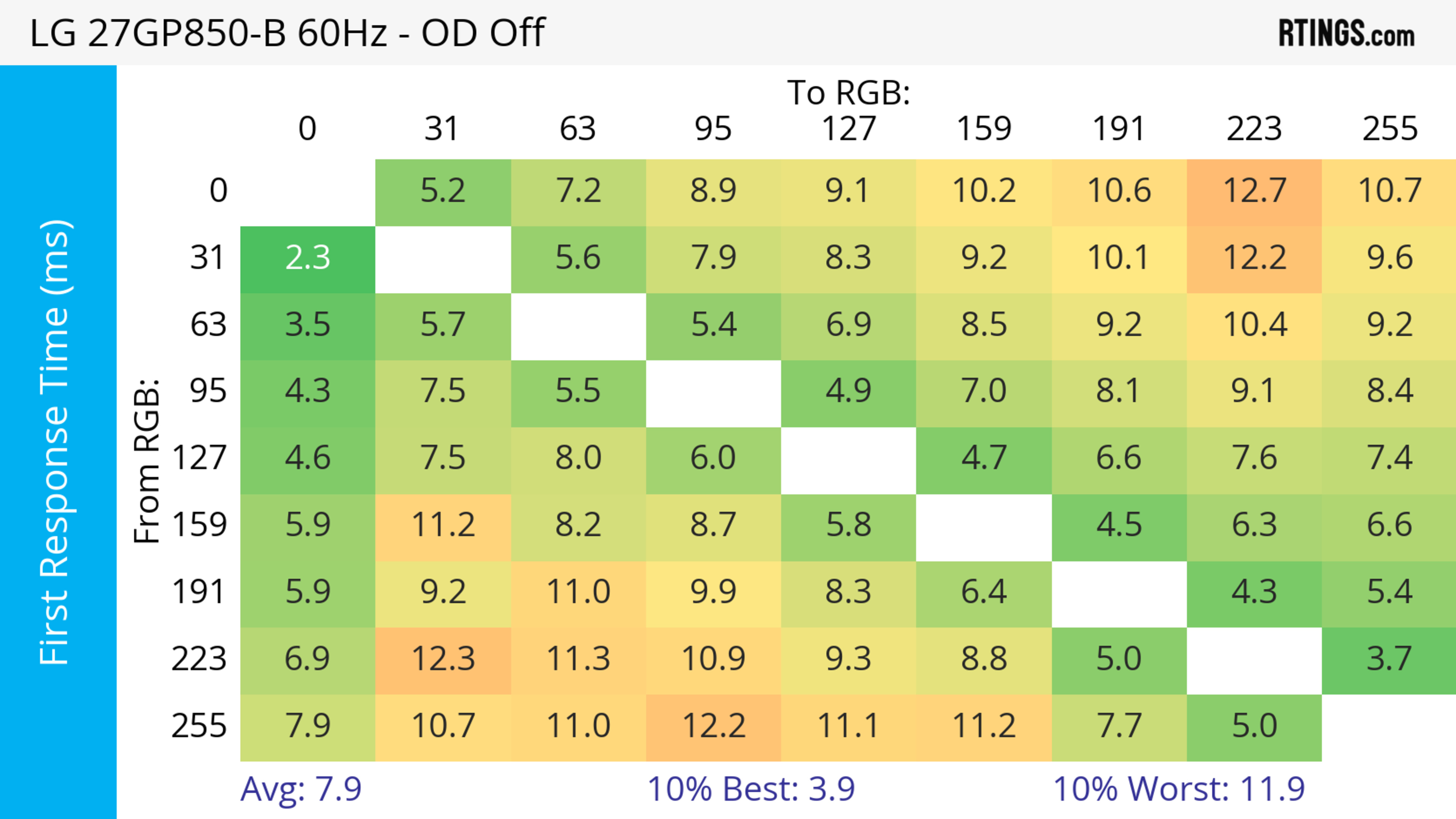Viewport: 1456px width, 819px height.
Task: Click the To RGB: column heading
Action: [849, 92]
